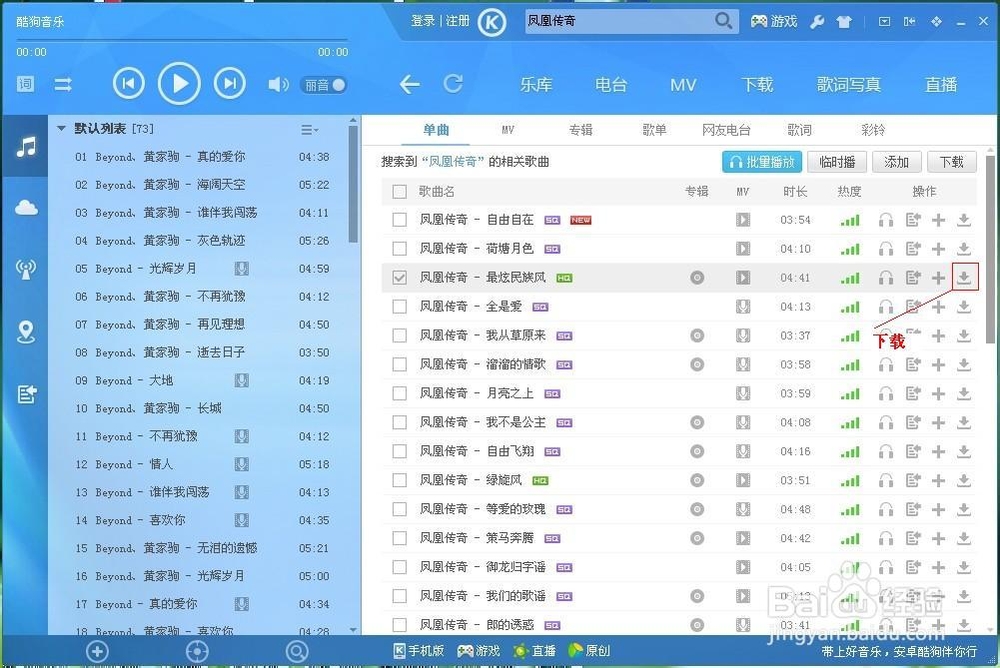The height and width of the screenshot is (668, 1000).
Task: Click the 批量播放 button
Action: point(762,161)
